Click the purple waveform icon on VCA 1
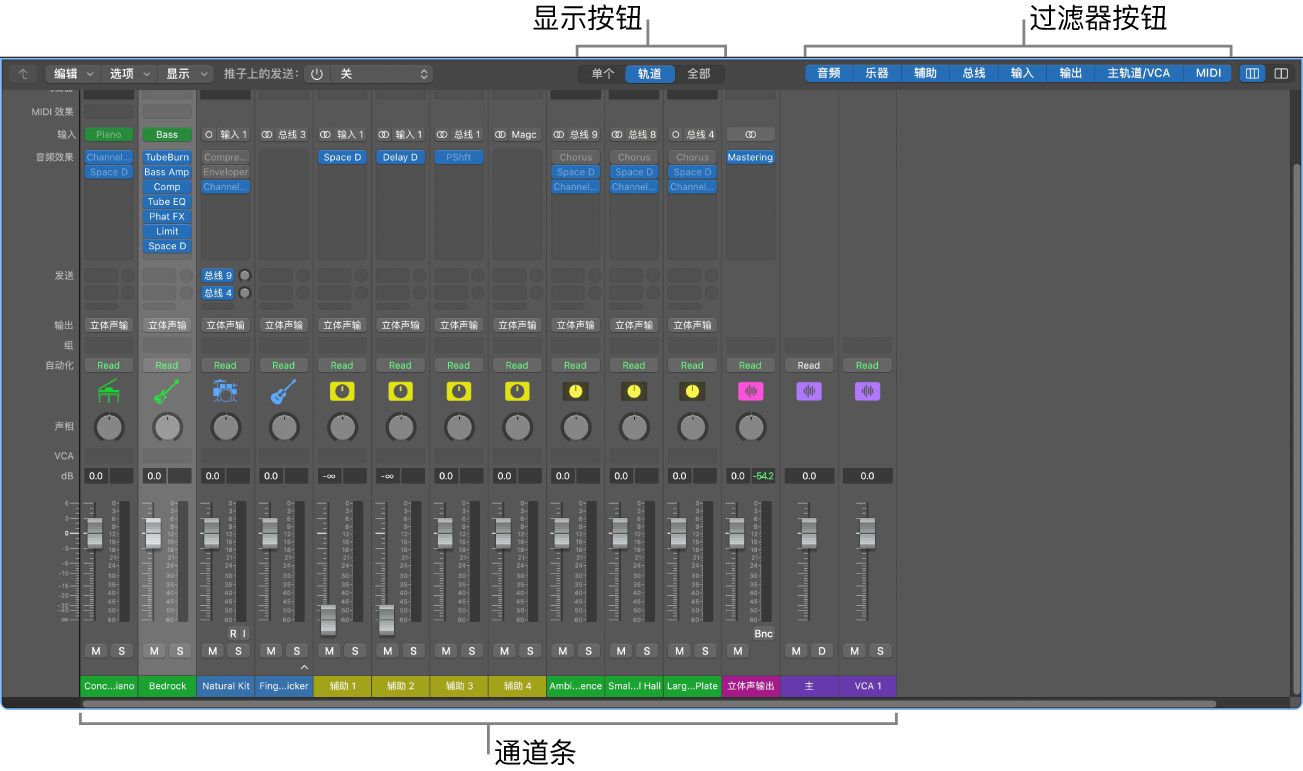Screen dimensions: 1303x771 [867, 392]
